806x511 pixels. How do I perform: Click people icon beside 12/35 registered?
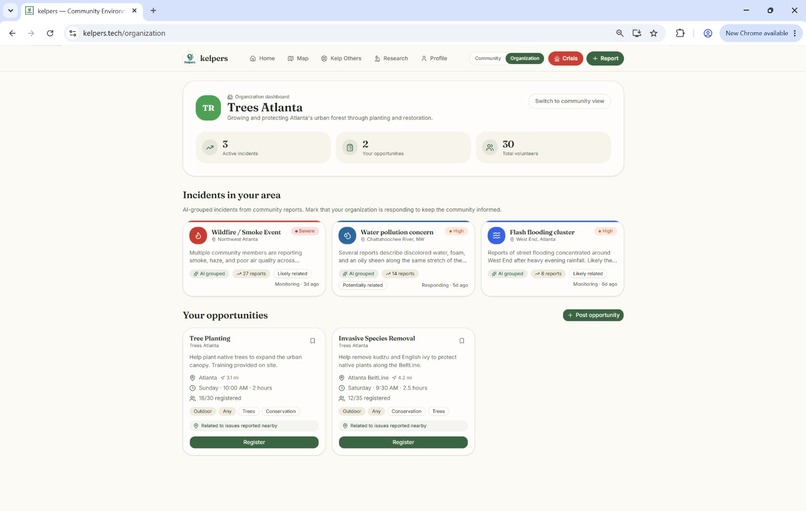point(342,398)
